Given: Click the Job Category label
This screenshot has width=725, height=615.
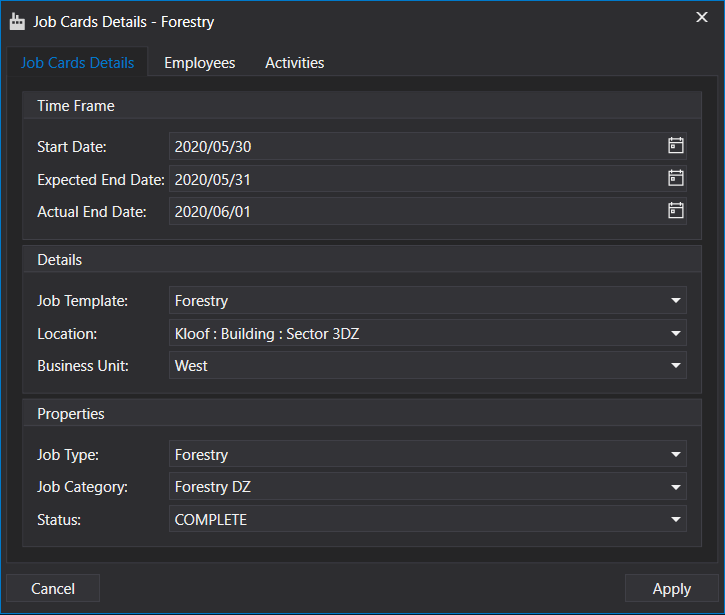Looking at the screenshot, I should (82, 487).
